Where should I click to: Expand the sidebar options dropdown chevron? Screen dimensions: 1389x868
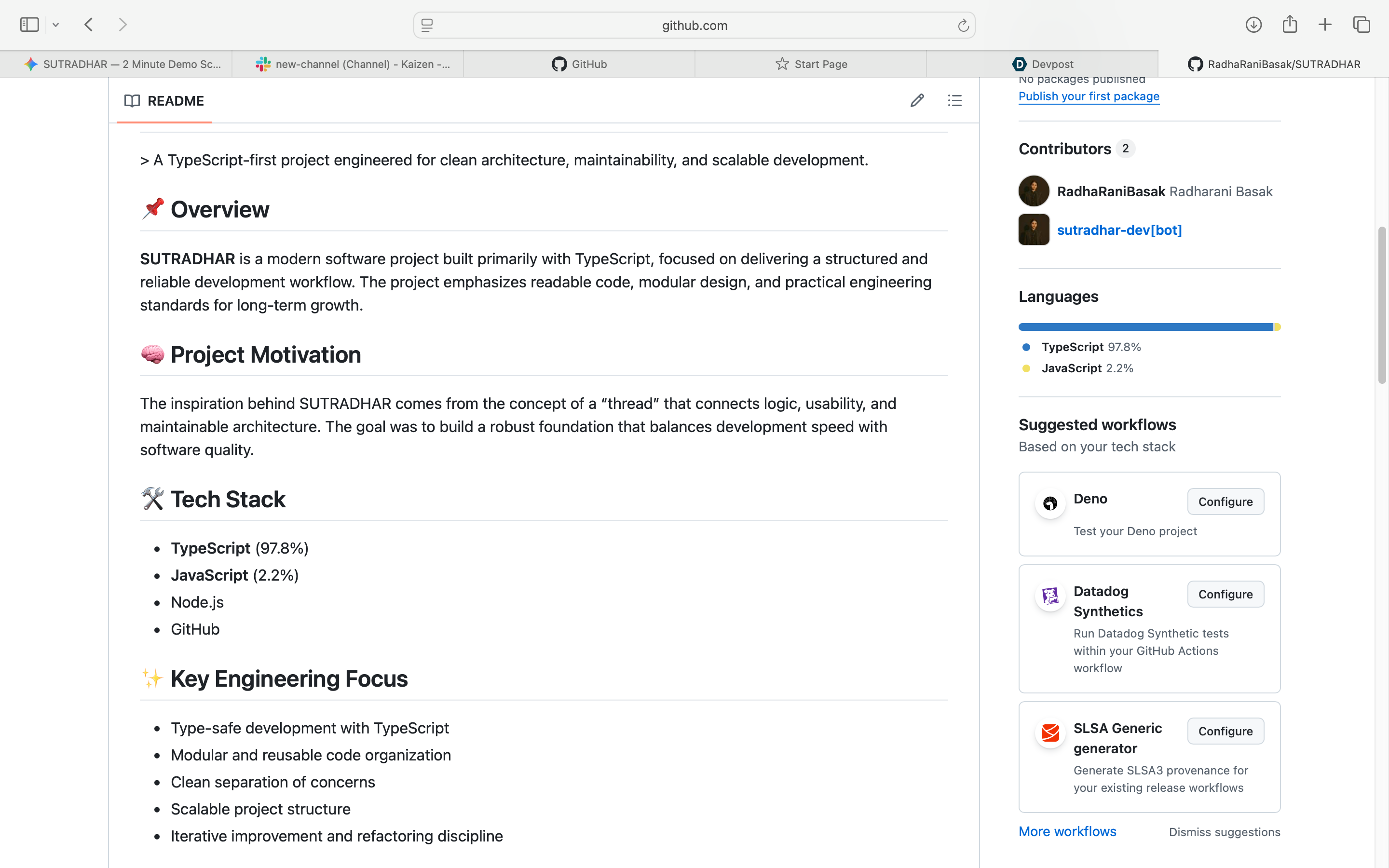(x=55, y=25)
